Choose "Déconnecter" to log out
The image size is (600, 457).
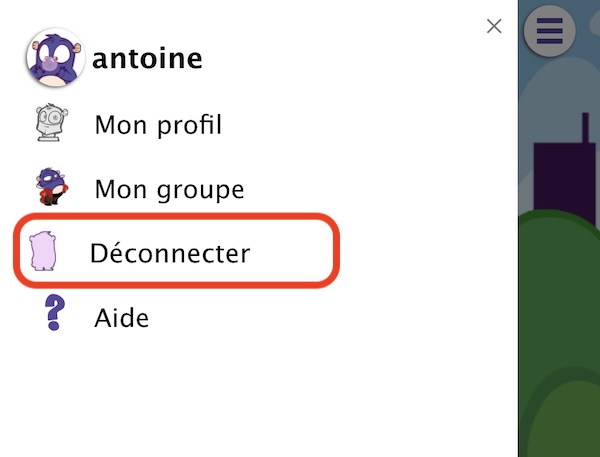pyautogui.click(x=170, y=253)
